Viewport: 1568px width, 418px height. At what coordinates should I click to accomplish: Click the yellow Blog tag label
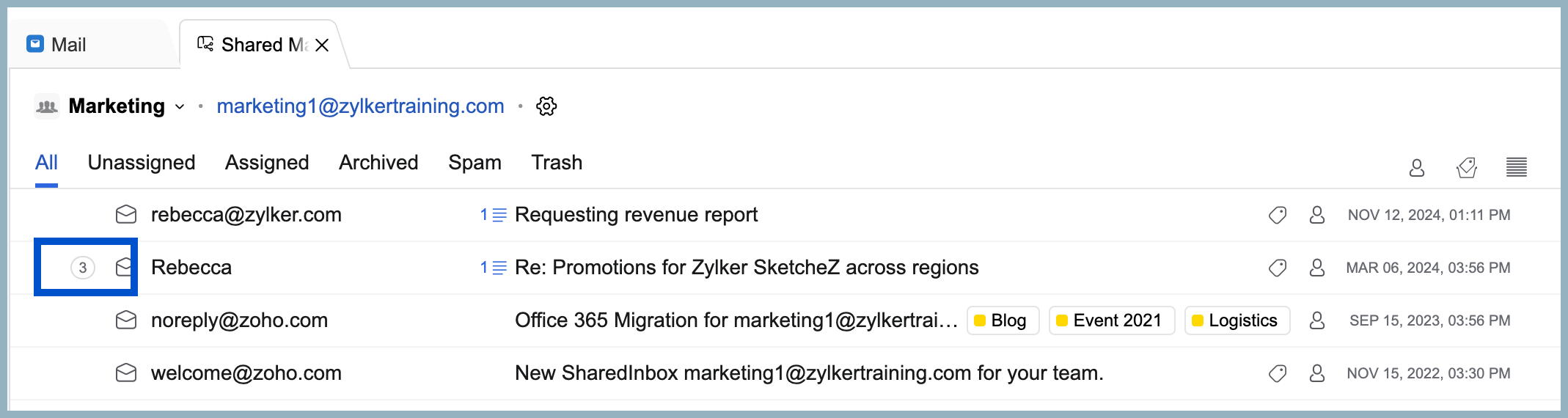click(1003, 320)
